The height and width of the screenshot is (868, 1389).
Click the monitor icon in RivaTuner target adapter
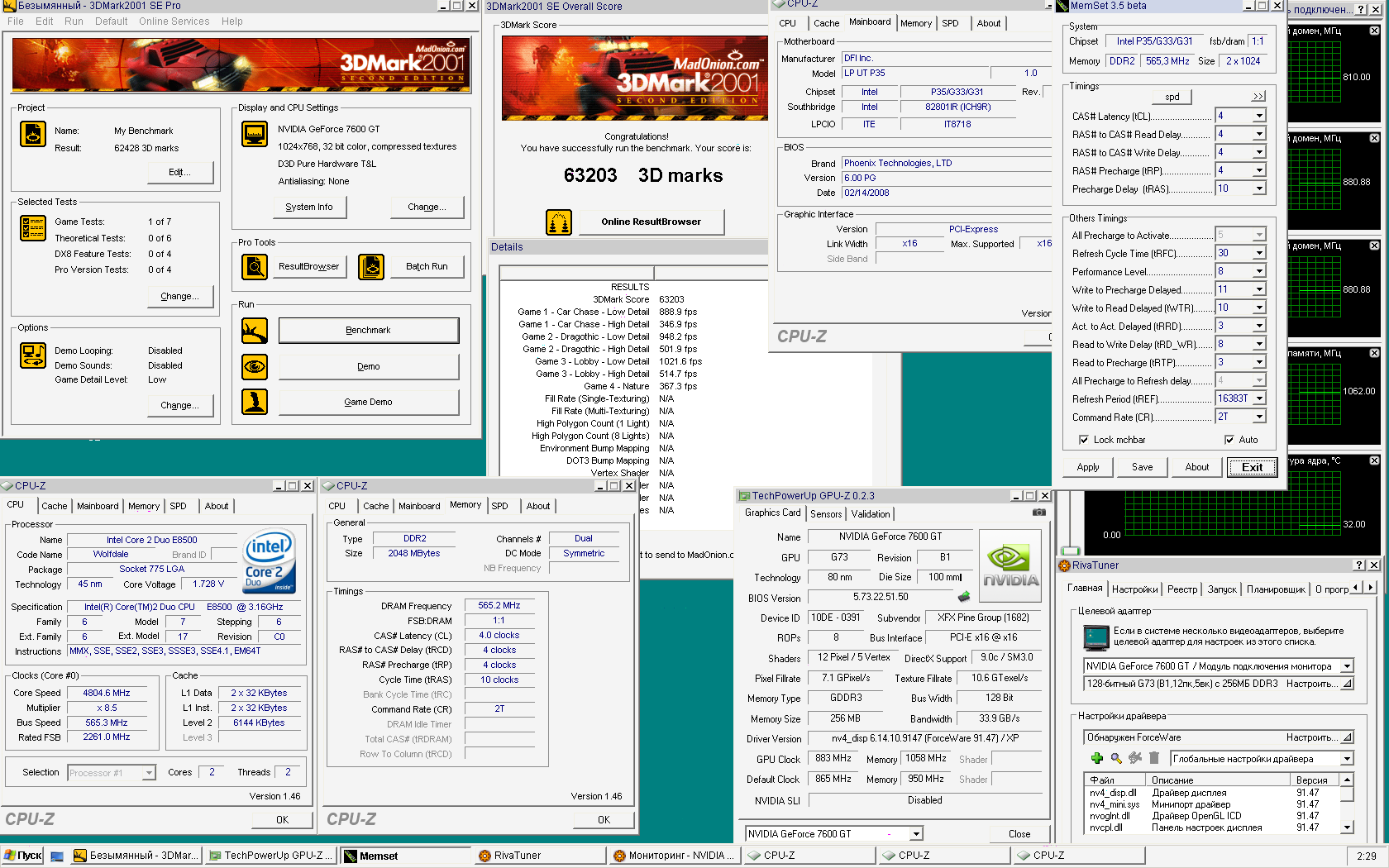click(x=1096, y=637)
